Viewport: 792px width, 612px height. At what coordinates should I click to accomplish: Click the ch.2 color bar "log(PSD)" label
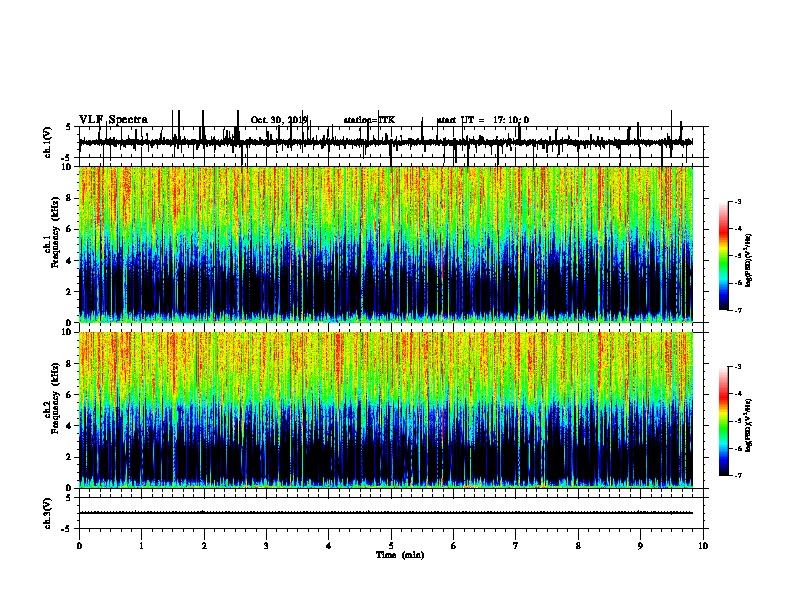click(x=748, y=426)
